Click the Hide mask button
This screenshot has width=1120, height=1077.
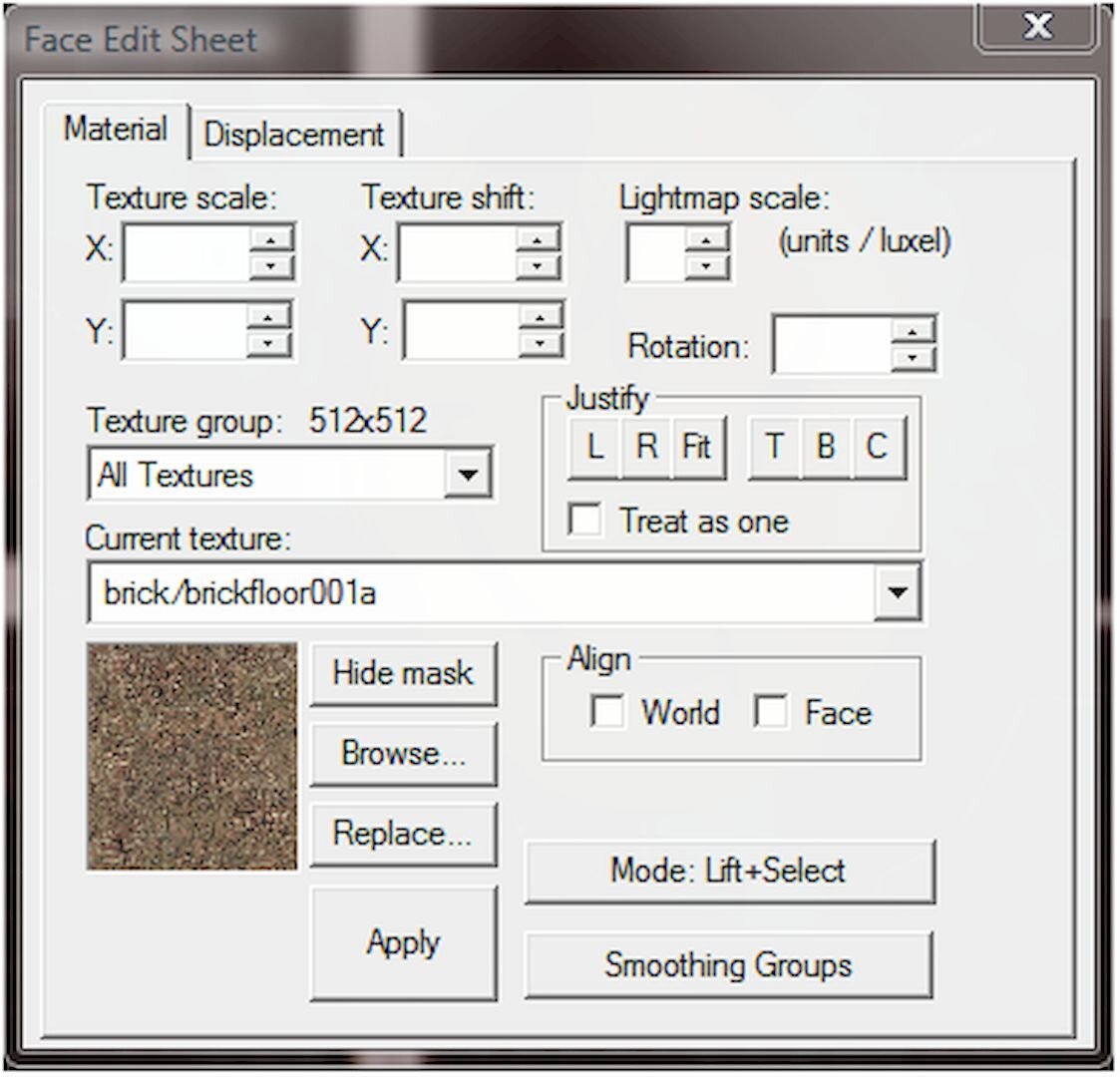pos(403,673)
